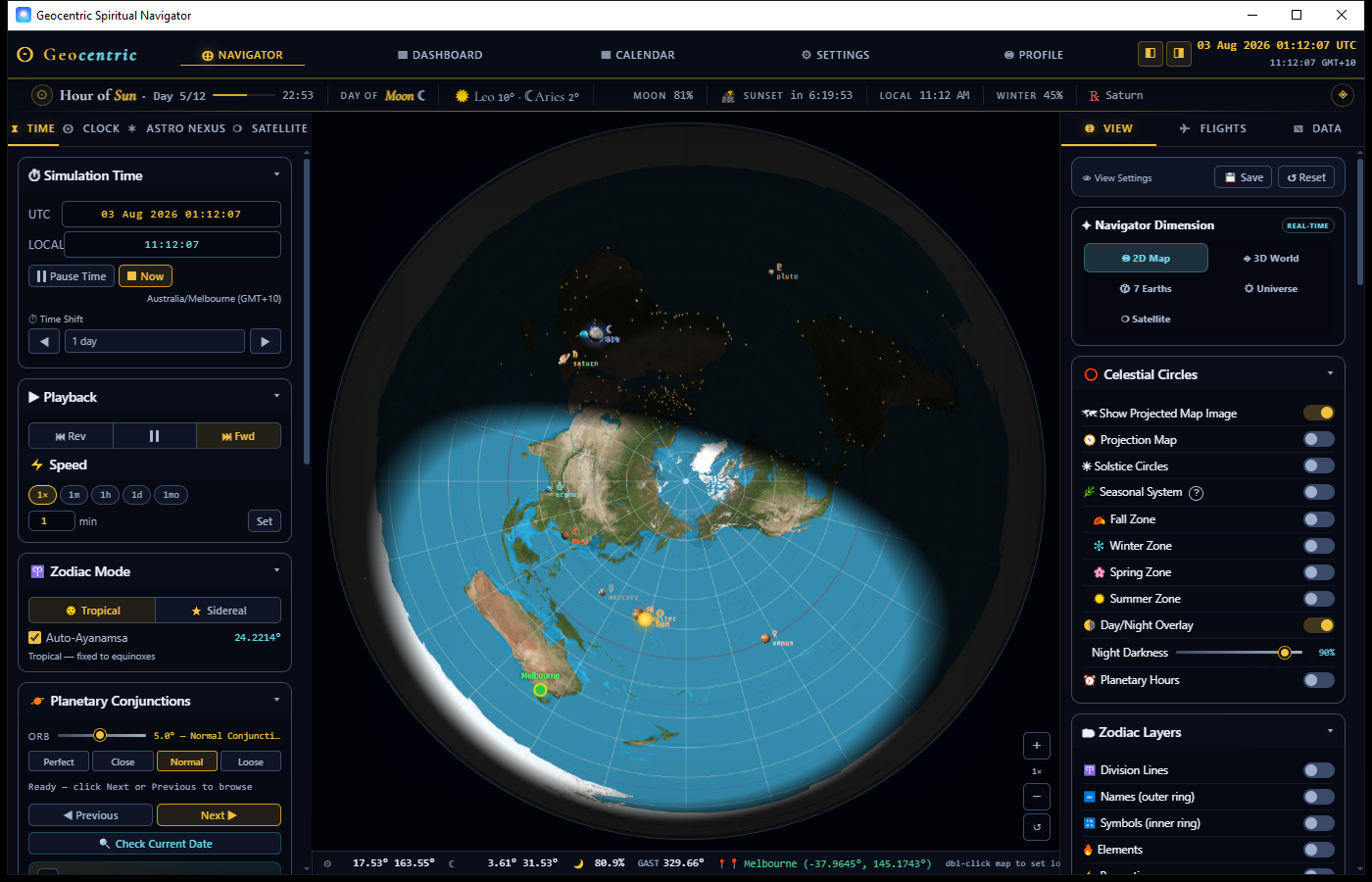Screen dimensions: 1372x882
Task: Adjust the ORB slider handle
Action: point(100,735)
